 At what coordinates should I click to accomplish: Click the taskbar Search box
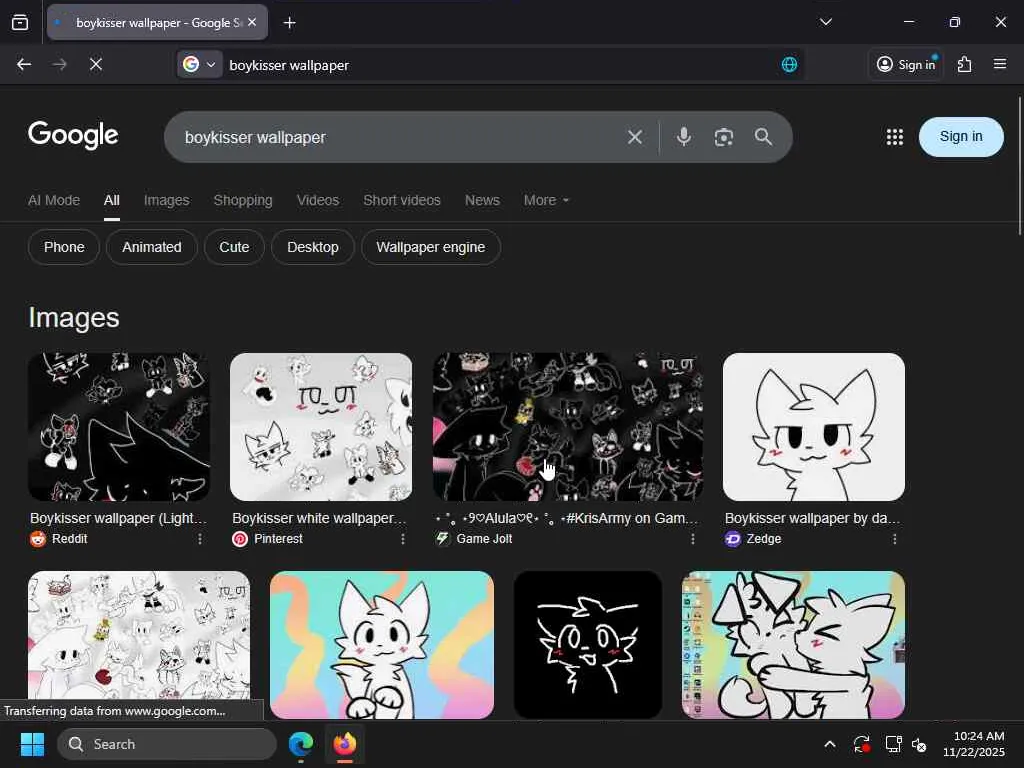coord(167,744)
